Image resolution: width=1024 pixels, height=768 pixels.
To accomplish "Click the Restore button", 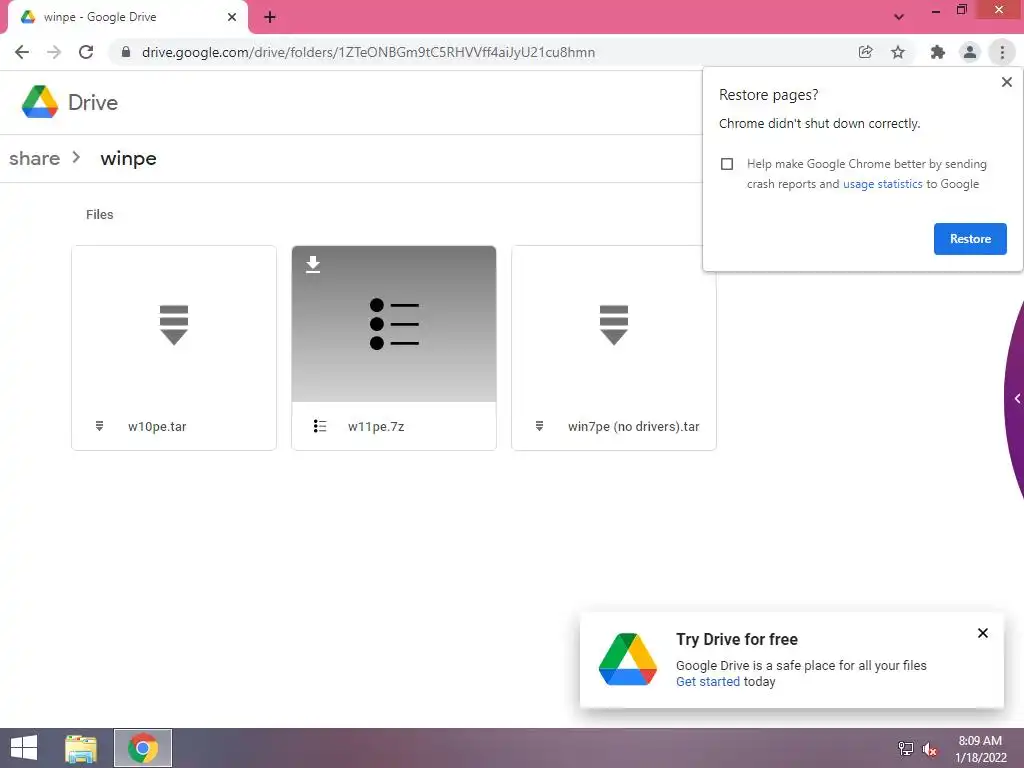I will [x=970, y=239].
